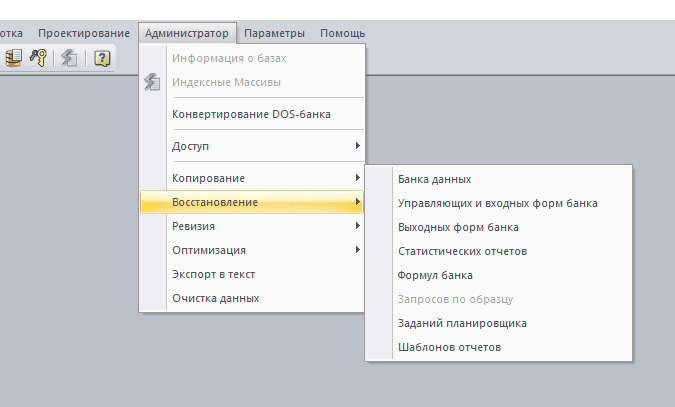
Task: Choose Шаблонов отчетов entry
Action: click(449, 347)
